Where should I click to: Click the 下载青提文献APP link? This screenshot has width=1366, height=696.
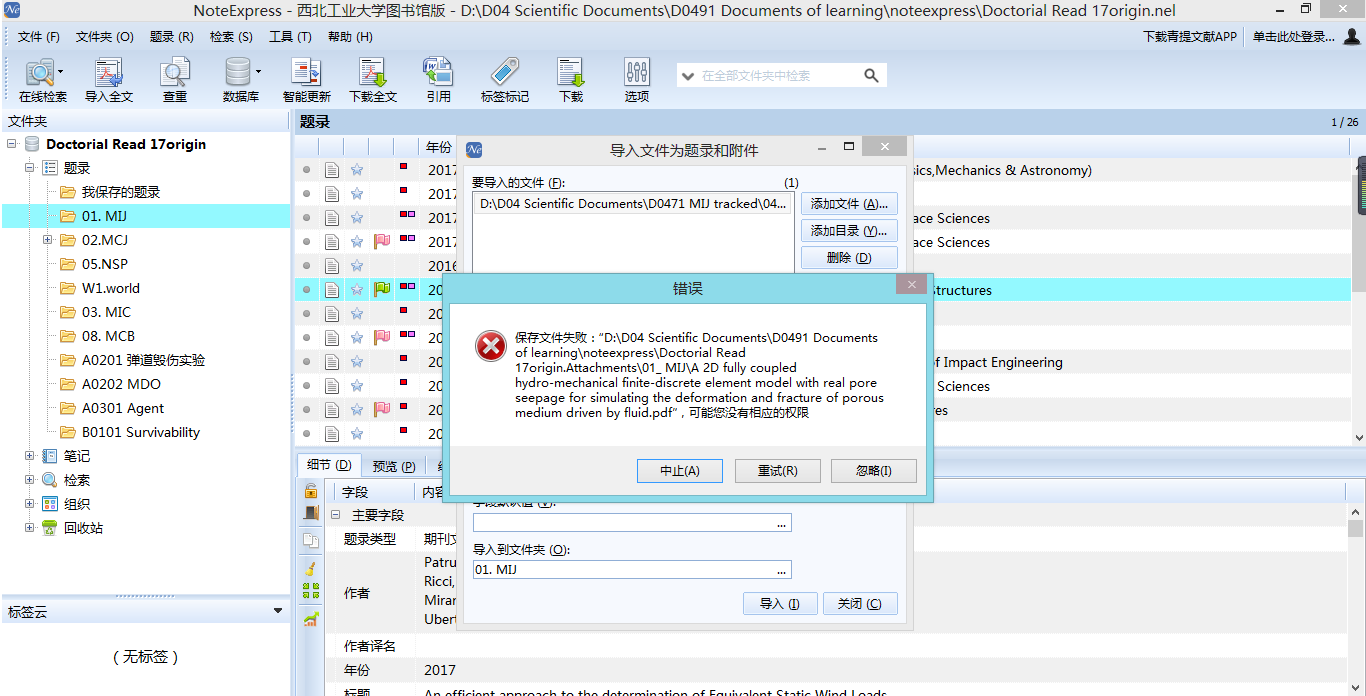click(x=1190, y=37)
